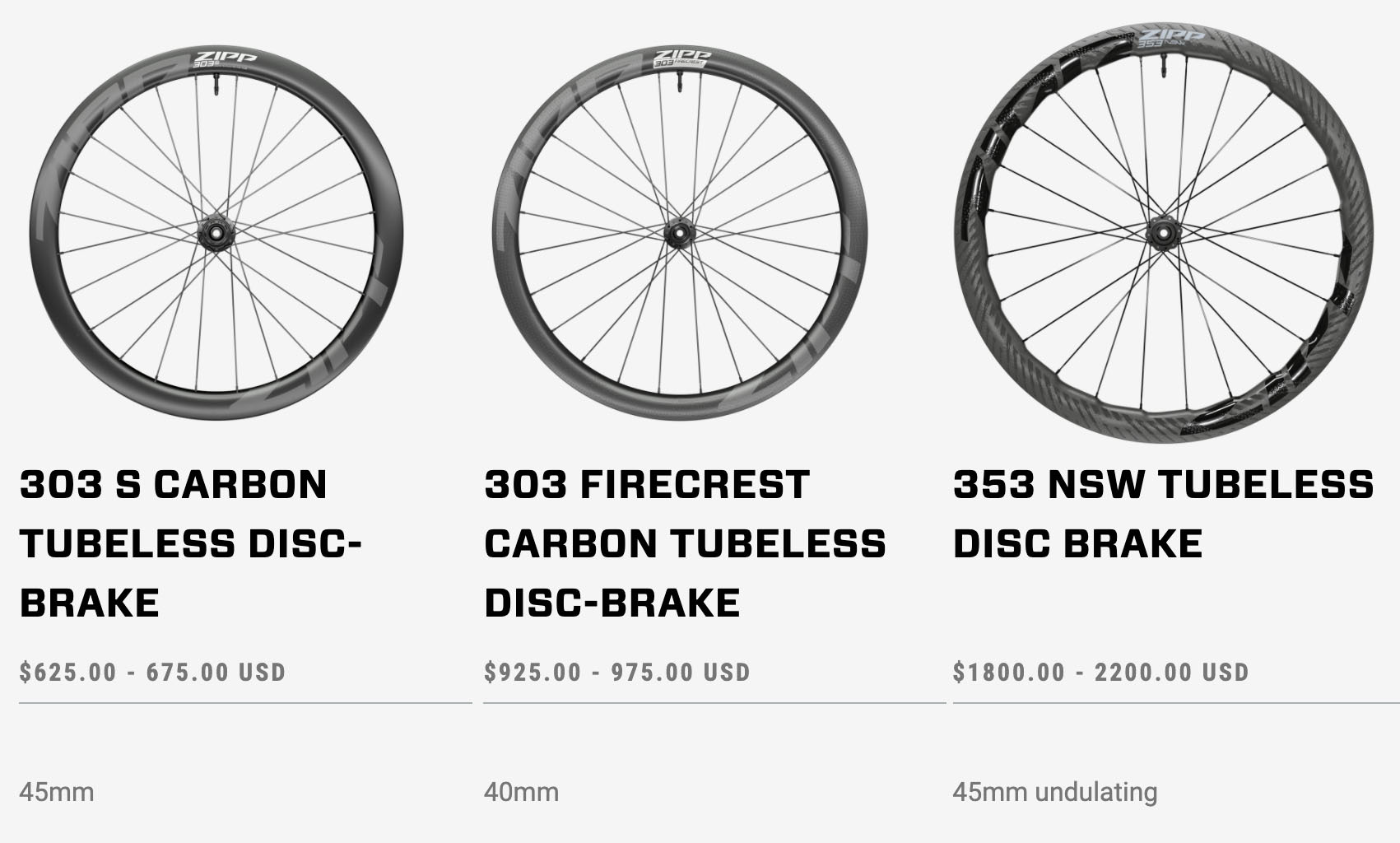Click the 353 NSW Tubeless Disc Brake title
Image resolution: width=1400 pixels, height=843 pixels.
[x=1163, y=514]
